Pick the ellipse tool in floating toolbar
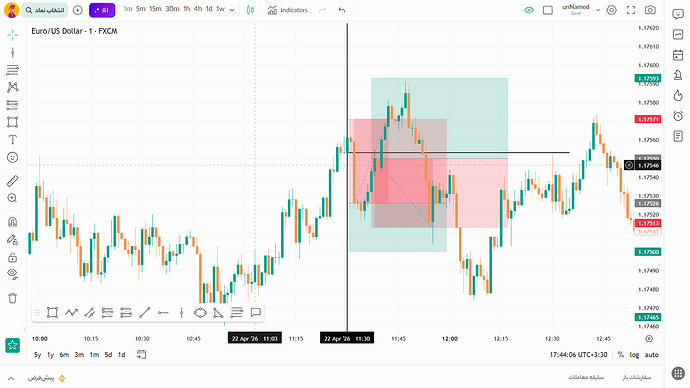690x388 pixels. [x=200, y=313]
